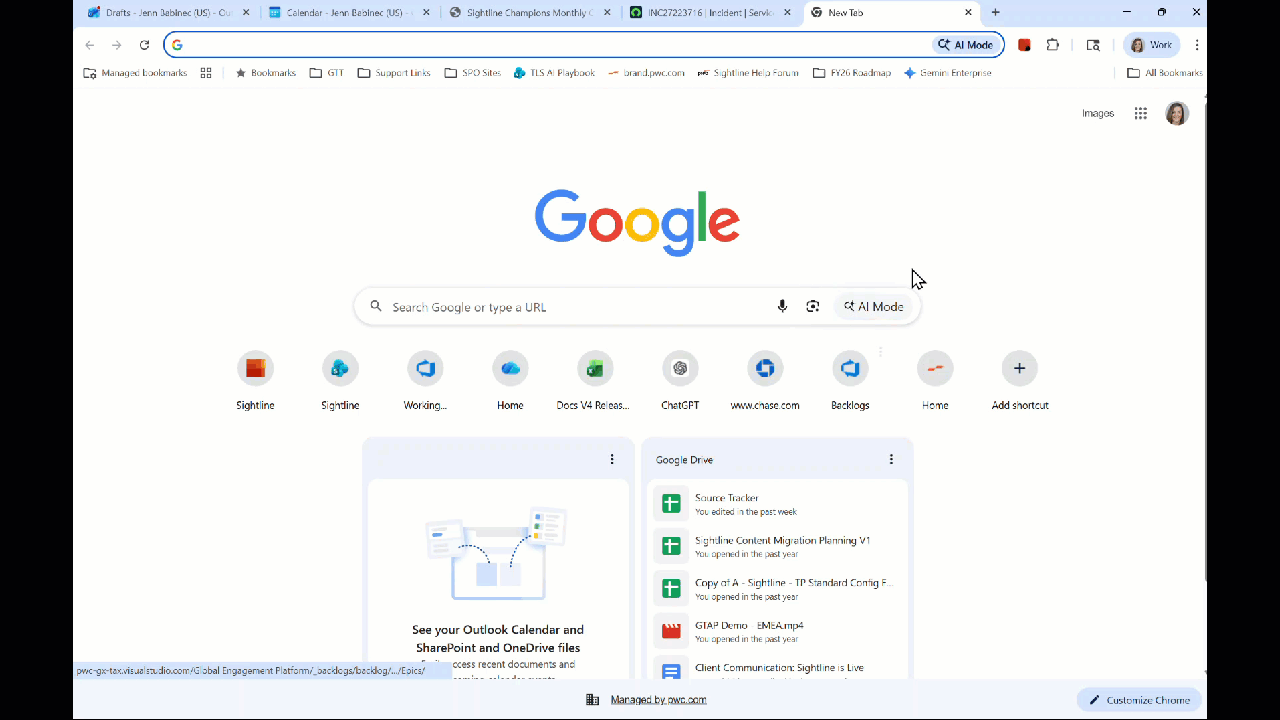Click the browser back arrow
This screenshot has height=720, width=1280.
tap(90, 45)
